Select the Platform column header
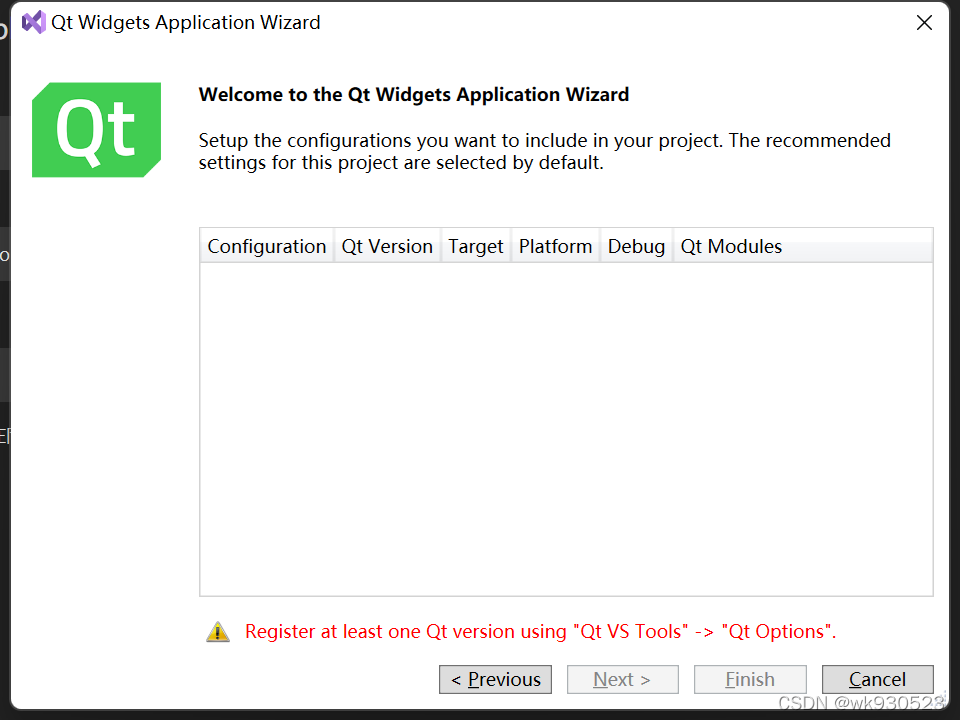960x720 pixels. tap(555, 246)
